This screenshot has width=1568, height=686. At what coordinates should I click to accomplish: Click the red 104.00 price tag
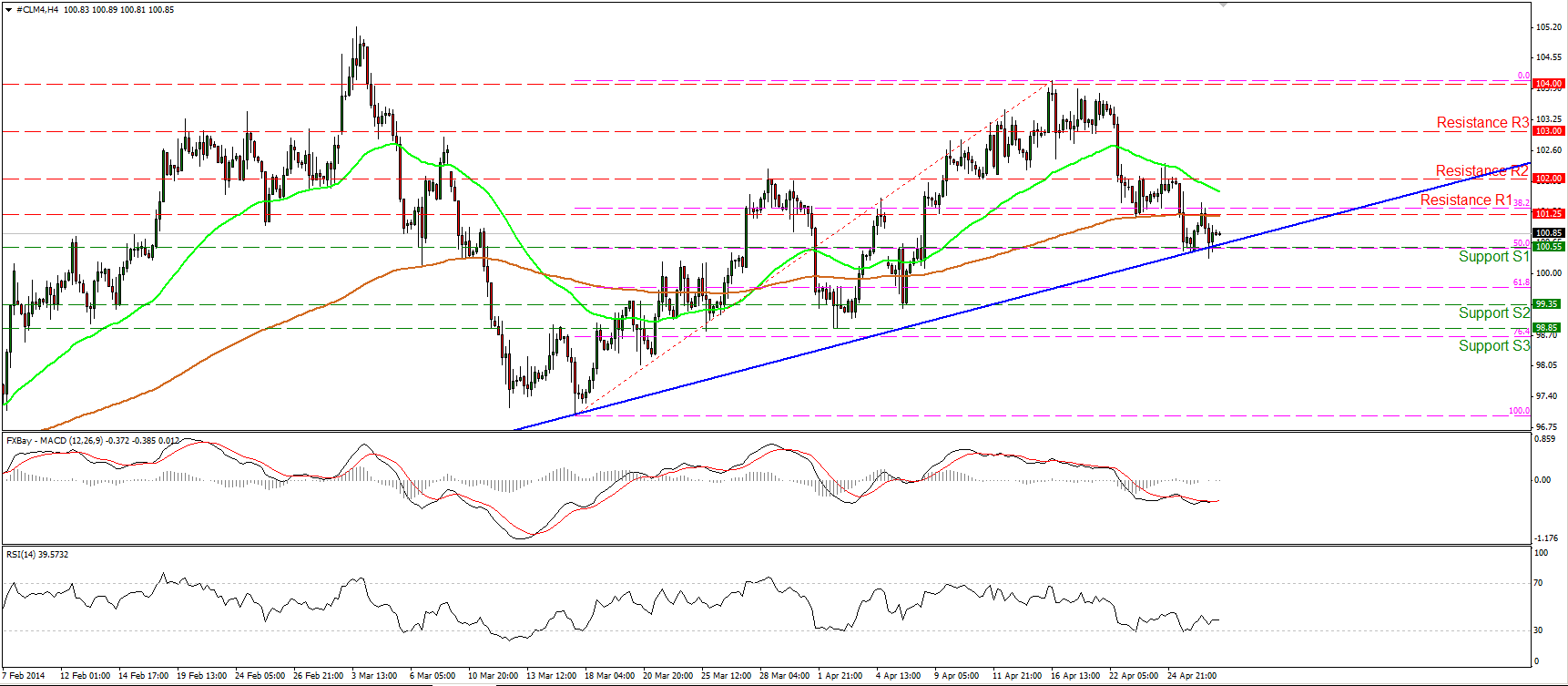pos(1549,83)
